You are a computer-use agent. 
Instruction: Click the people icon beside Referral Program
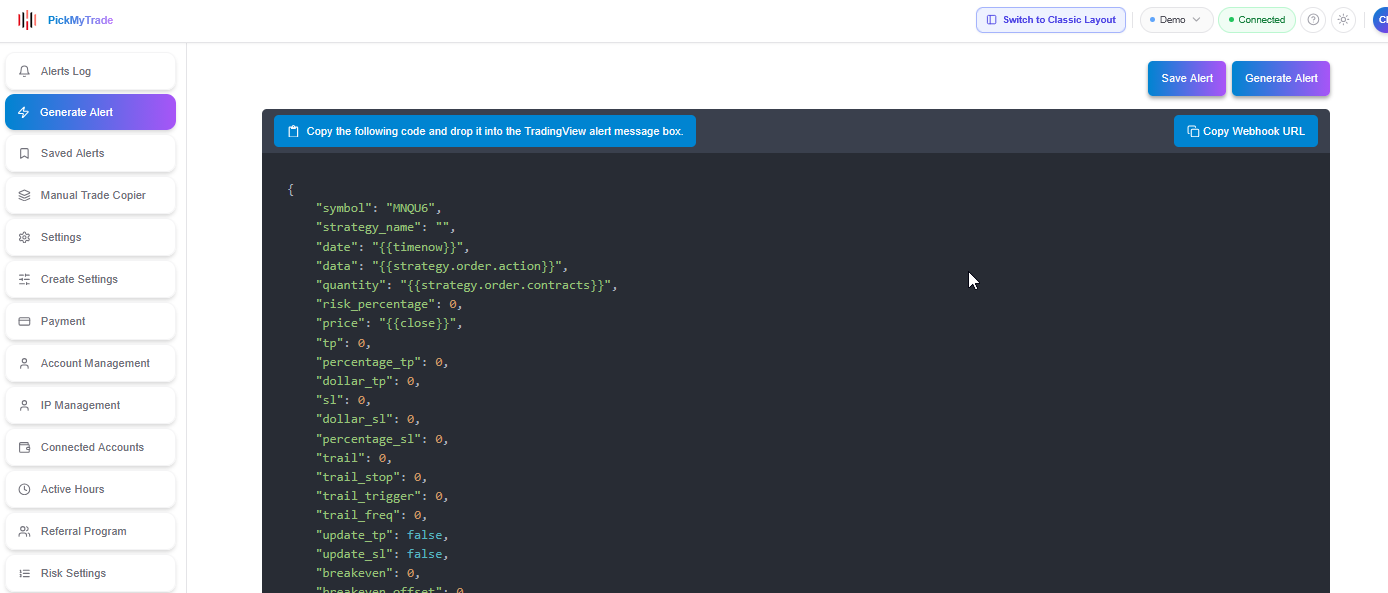pyautogui.click(x=24, y=531)
